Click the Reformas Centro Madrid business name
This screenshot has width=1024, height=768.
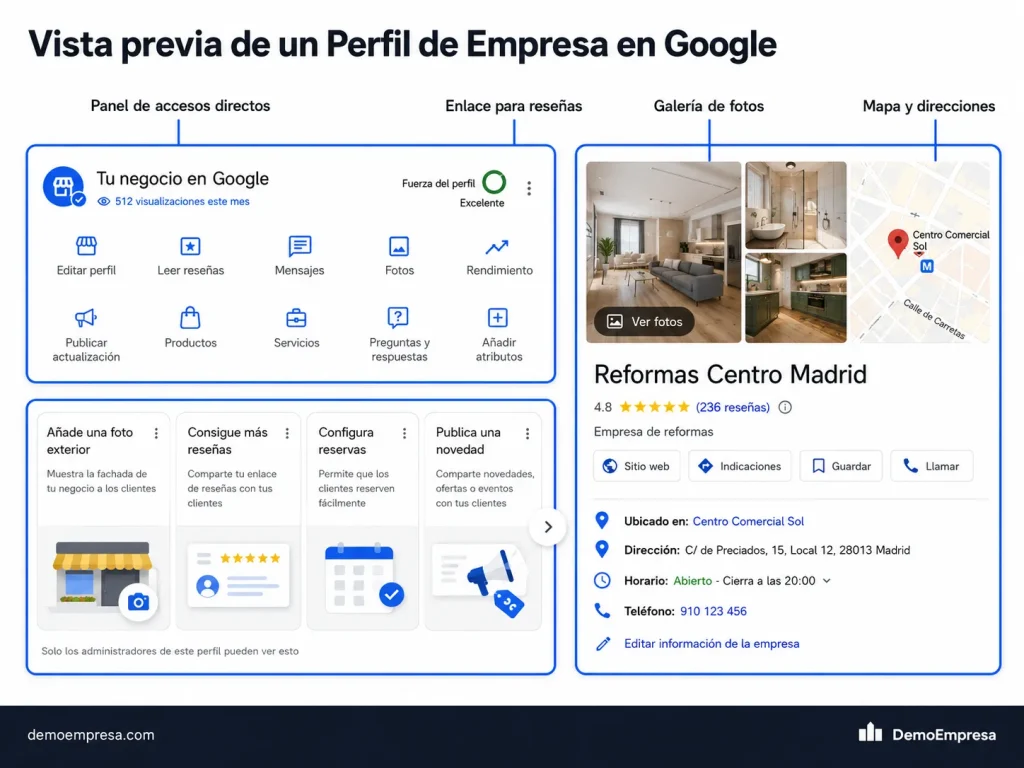tap(730, 374)
